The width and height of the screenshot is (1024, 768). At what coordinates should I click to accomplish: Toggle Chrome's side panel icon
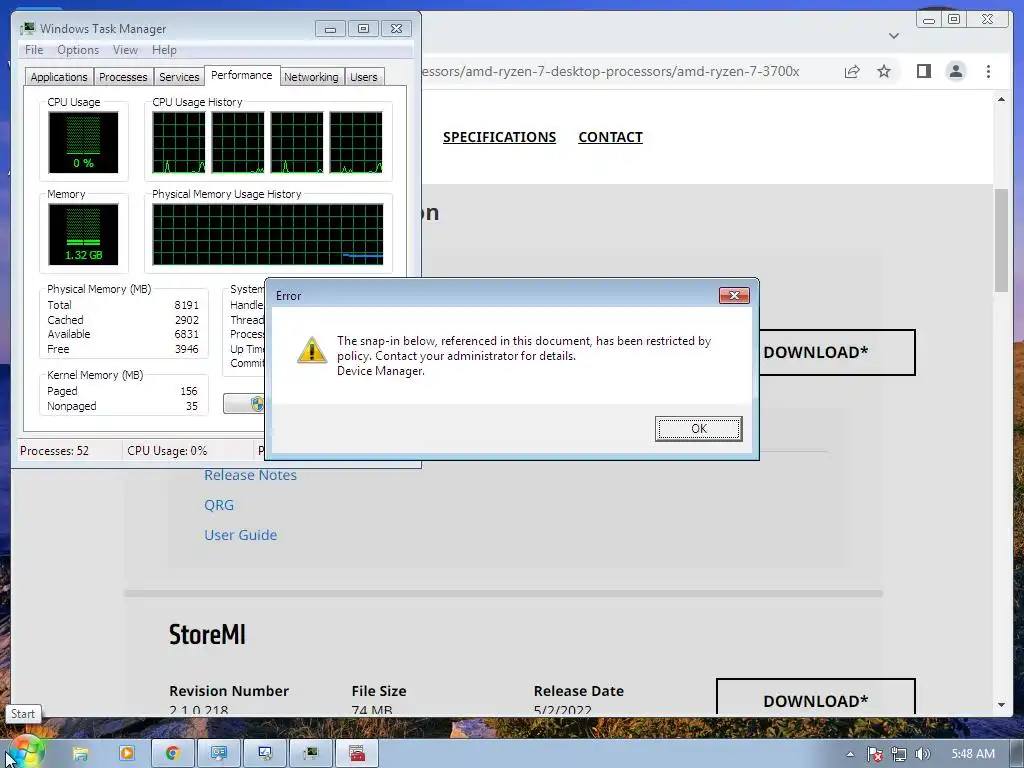point(923,71)
